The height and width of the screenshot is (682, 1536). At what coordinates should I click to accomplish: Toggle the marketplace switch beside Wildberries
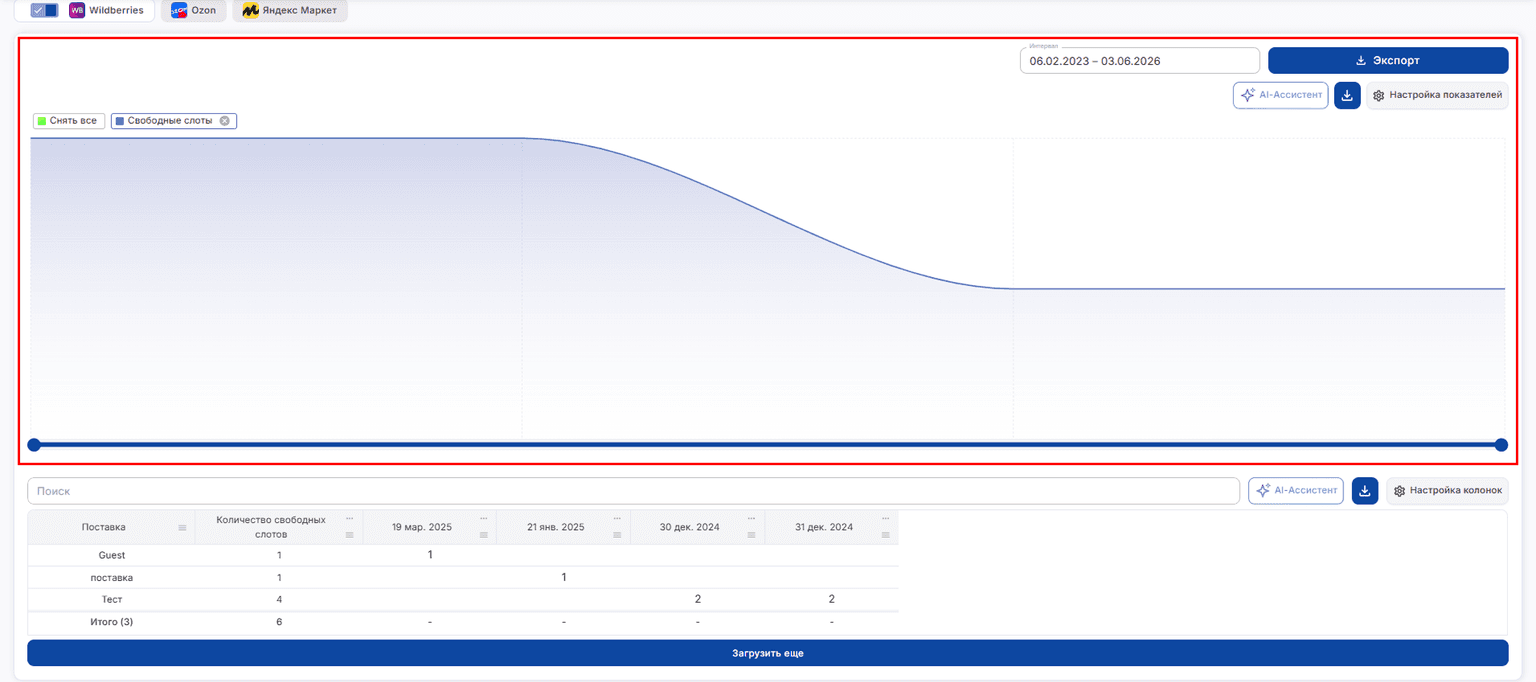pyautogui.click(x=44, y=10)
